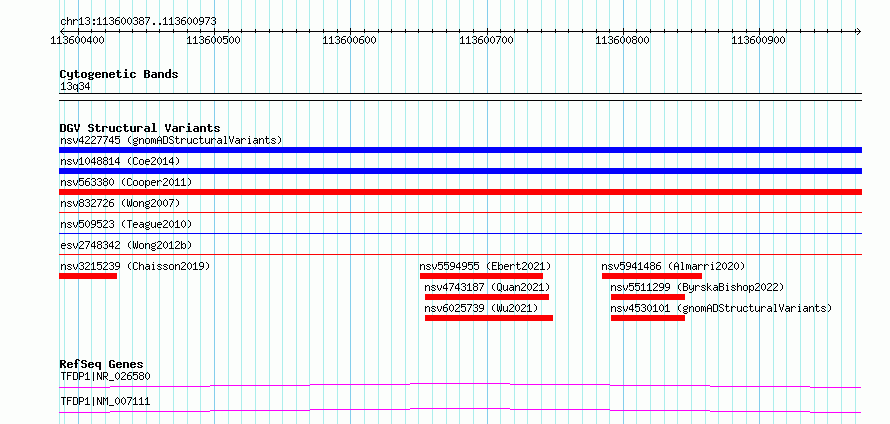The width and height of the screenshot is (890, 424).
Task: Click the nsv832726 (Wong2007) label
Action: coord(120,203)
